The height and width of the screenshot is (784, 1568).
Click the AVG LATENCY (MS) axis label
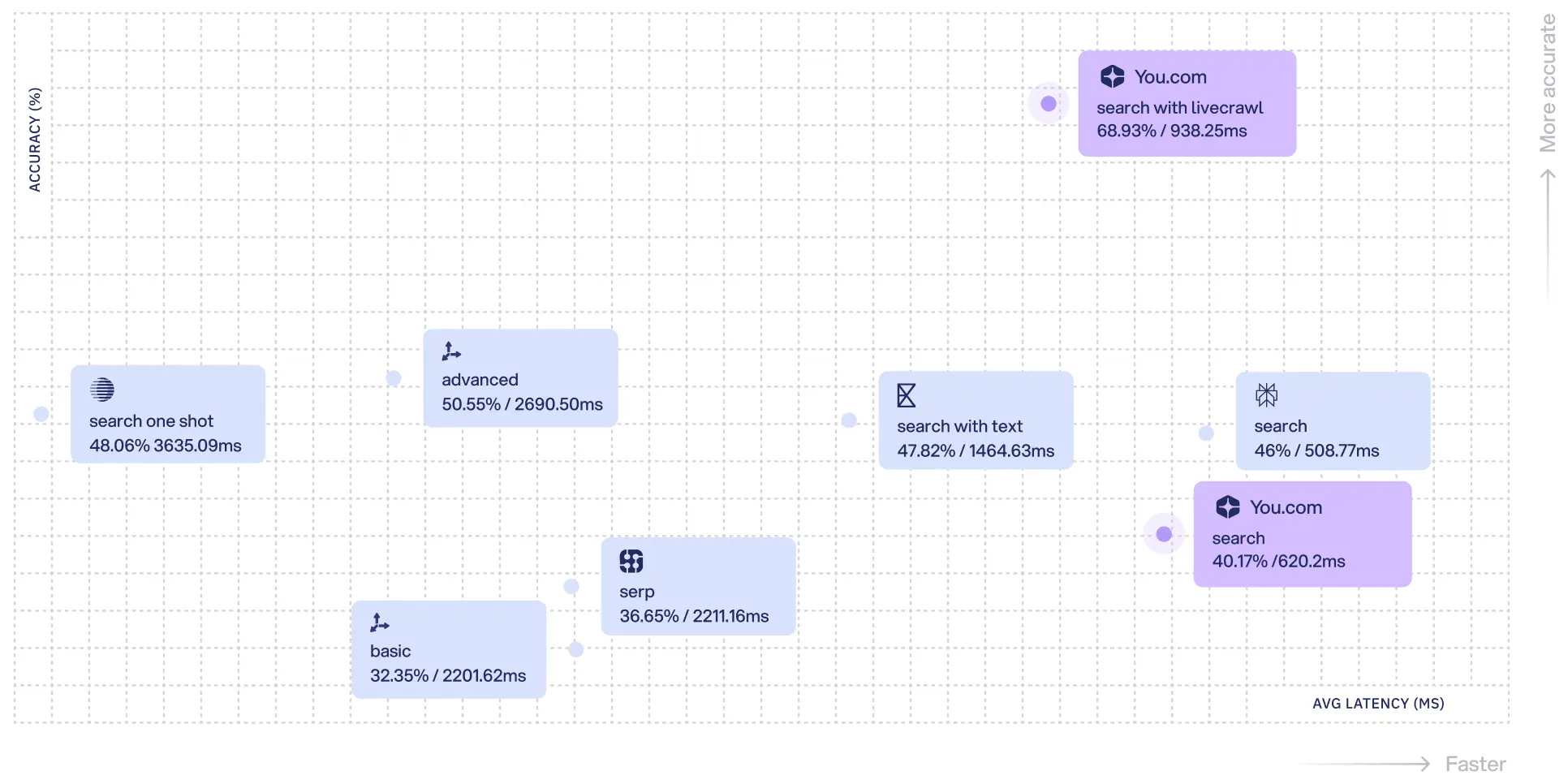click(x=1378, y=704)
